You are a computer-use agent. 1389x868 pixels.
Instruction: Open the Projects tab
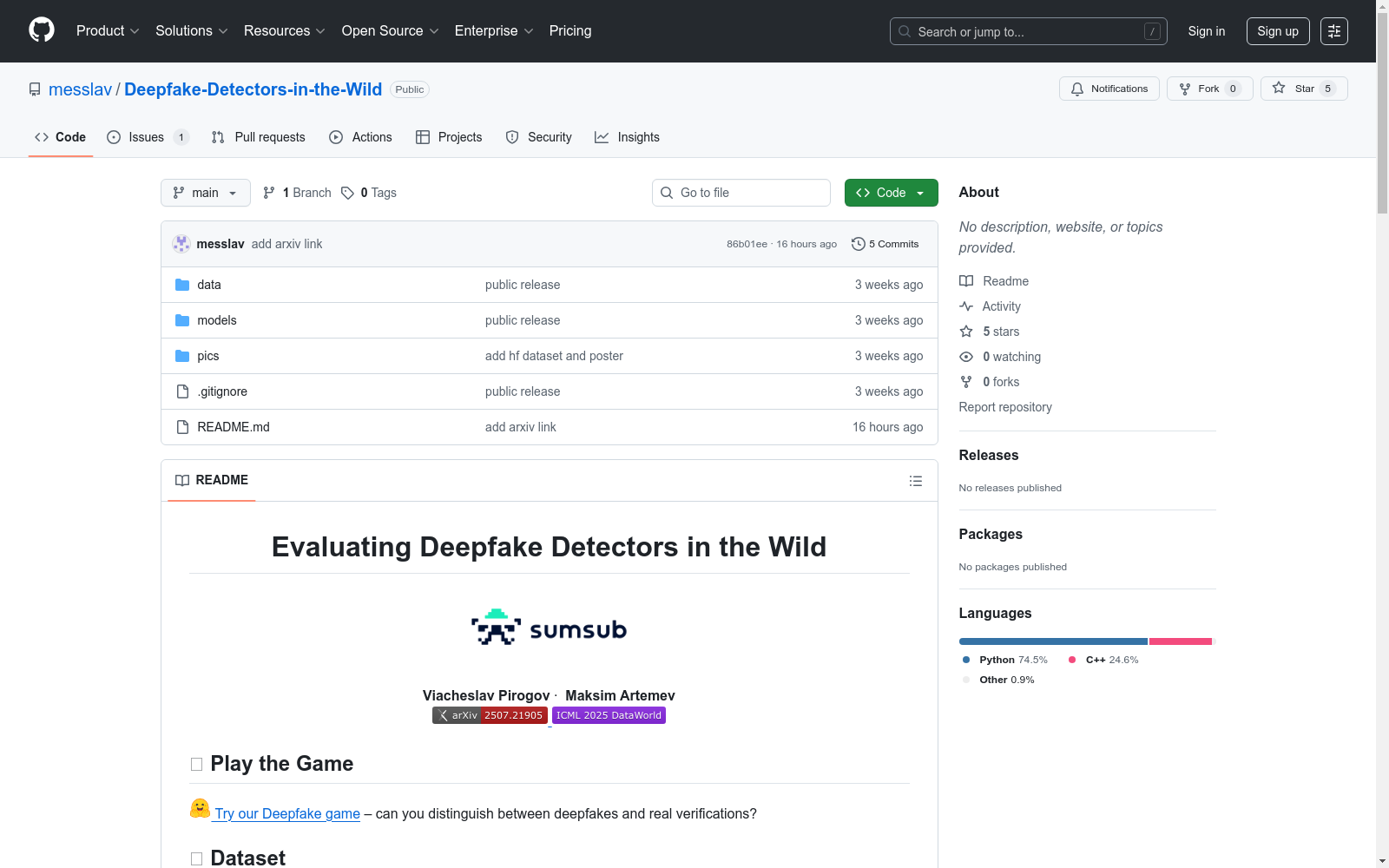tap(449, 137)
